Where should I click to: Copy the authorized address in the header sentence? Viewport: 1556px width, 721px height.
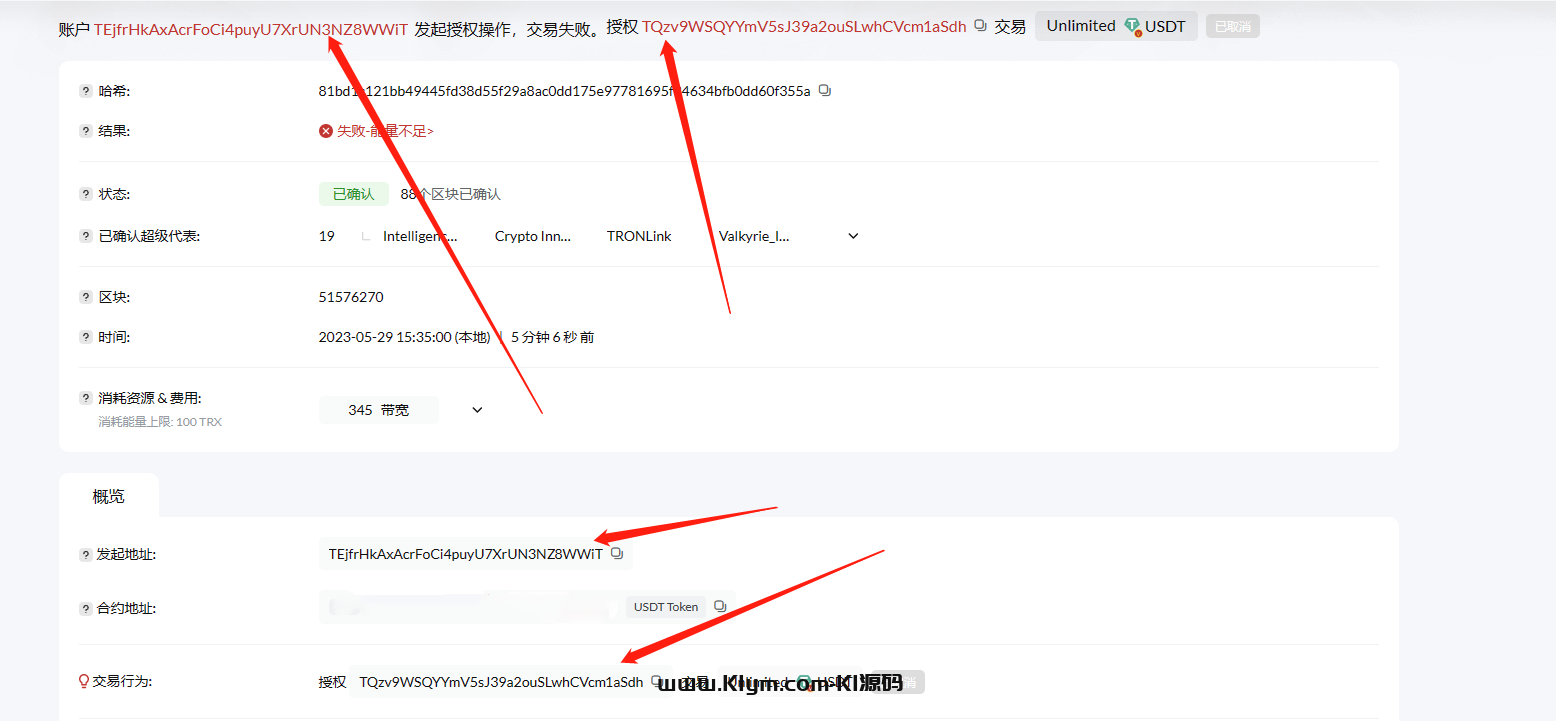980,26
